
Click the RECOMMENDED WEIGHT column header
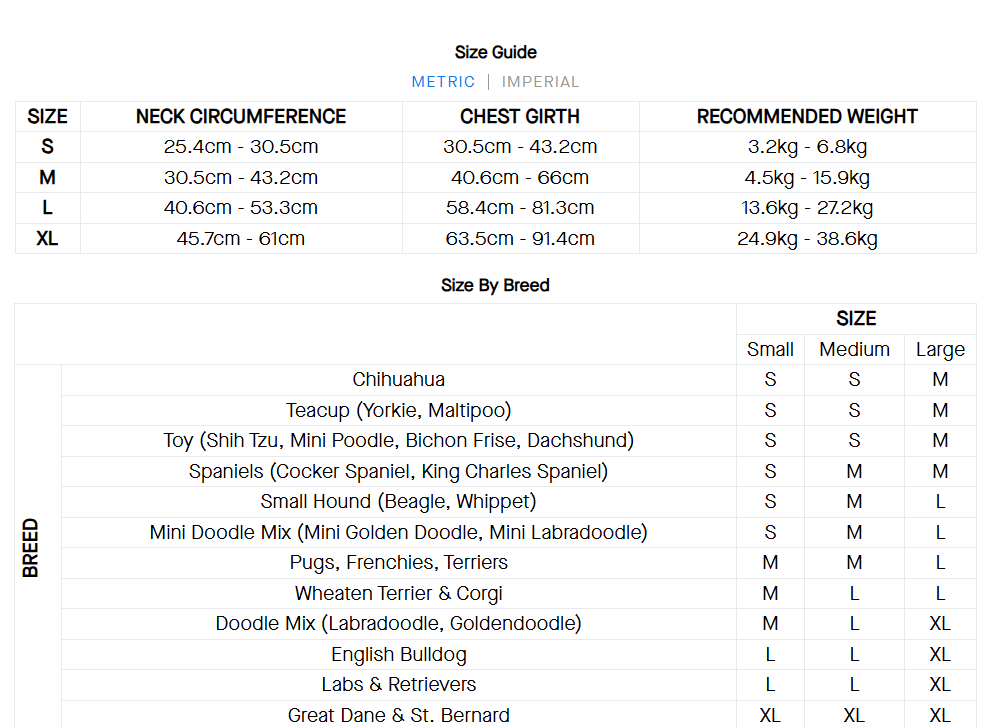coord(807,117)
